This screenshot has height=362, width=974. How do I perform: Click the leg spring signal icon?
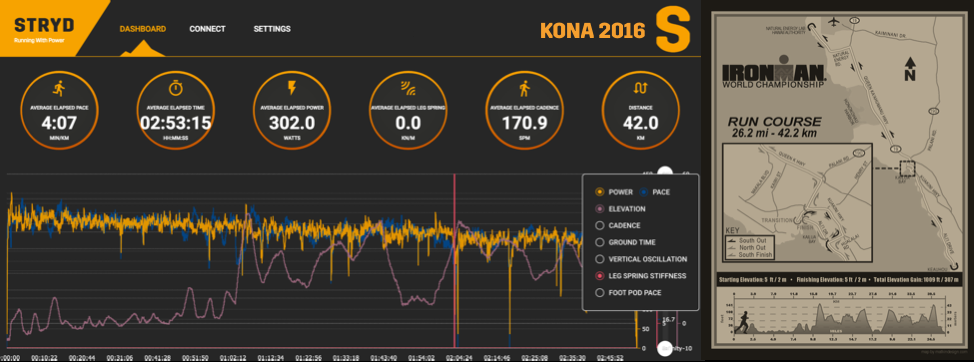click(408, 89)
